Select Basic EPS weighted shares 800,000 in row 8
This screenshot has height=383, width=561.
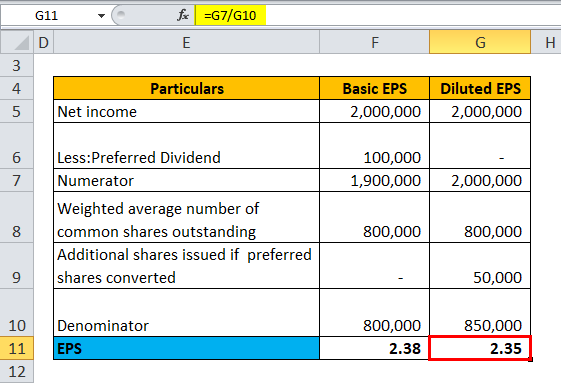[x=374, y=217]
